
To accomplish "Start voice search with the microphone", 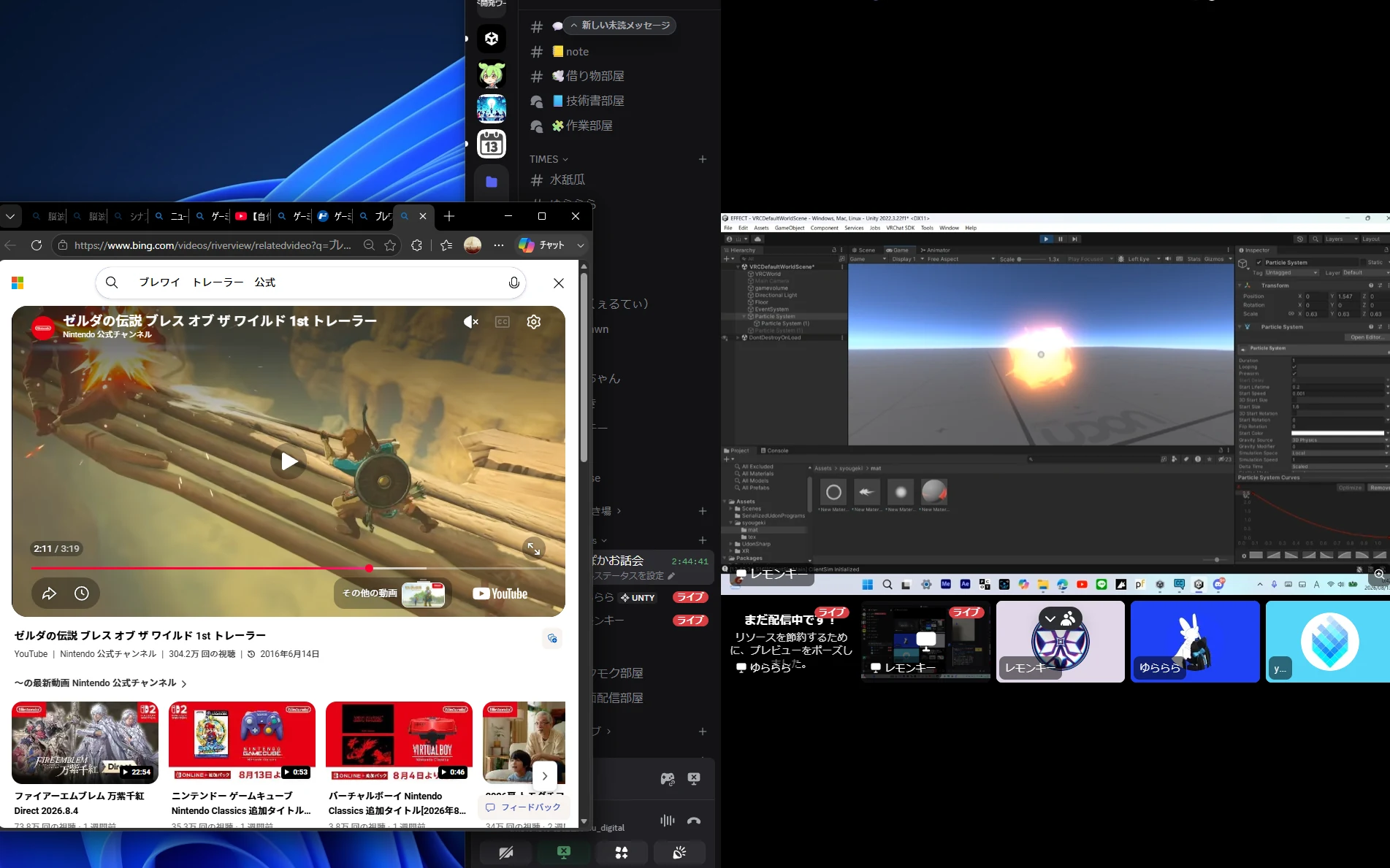I will click(513, 283).
